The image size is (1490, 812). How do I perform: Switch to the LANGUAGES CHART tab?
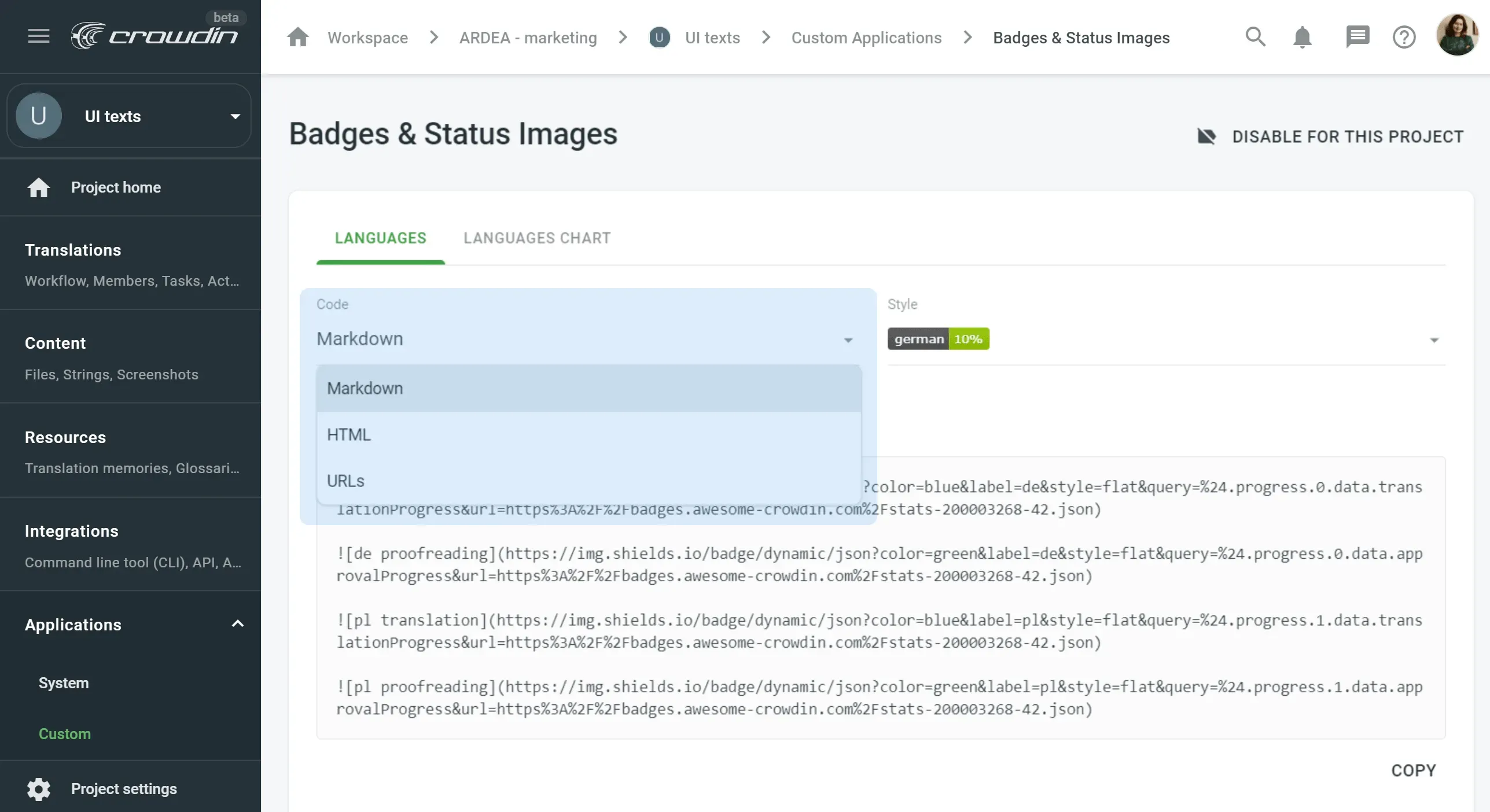(x=536, y=238)
